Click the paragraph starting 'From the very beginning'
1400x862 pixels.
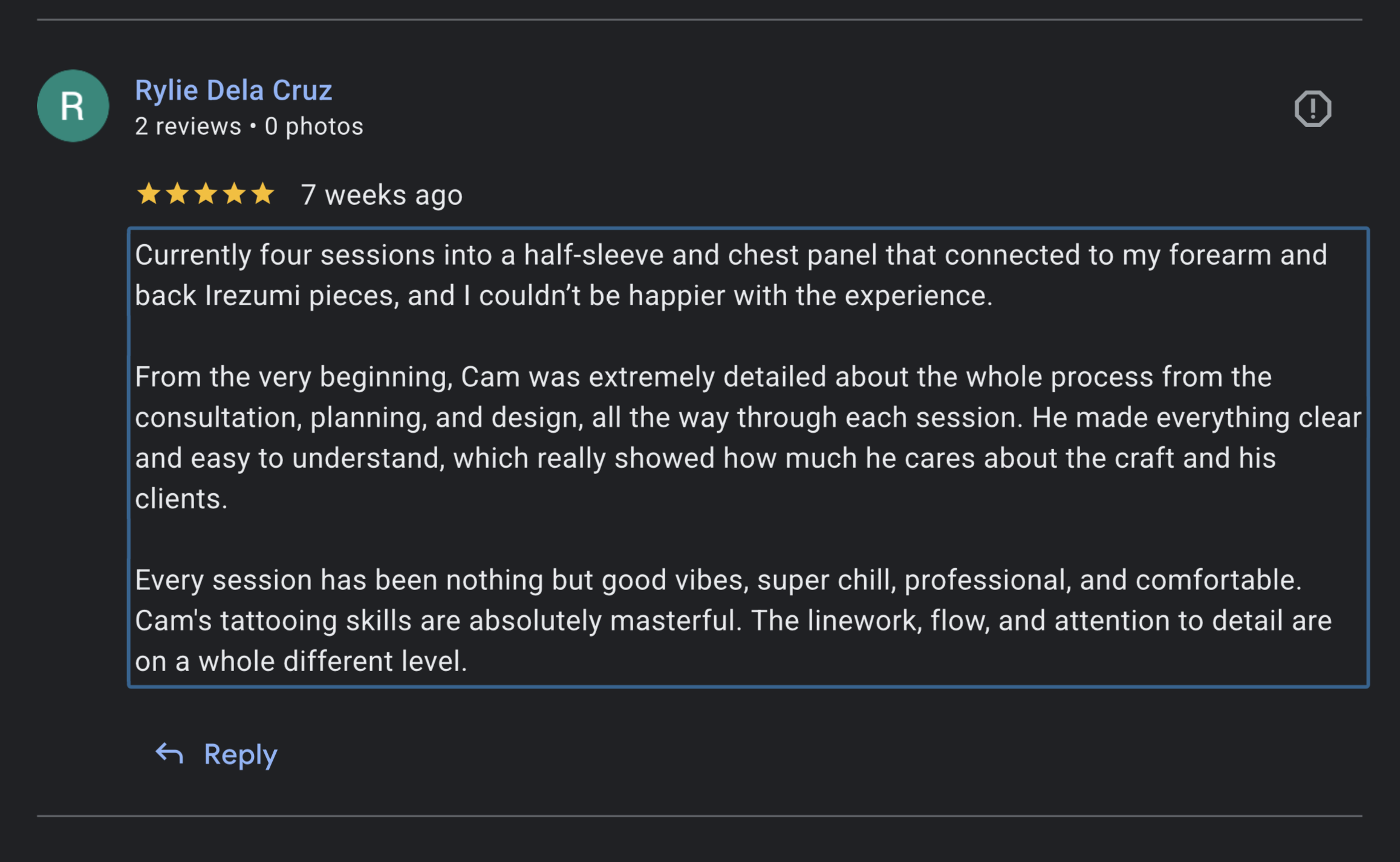pos(748,438)
